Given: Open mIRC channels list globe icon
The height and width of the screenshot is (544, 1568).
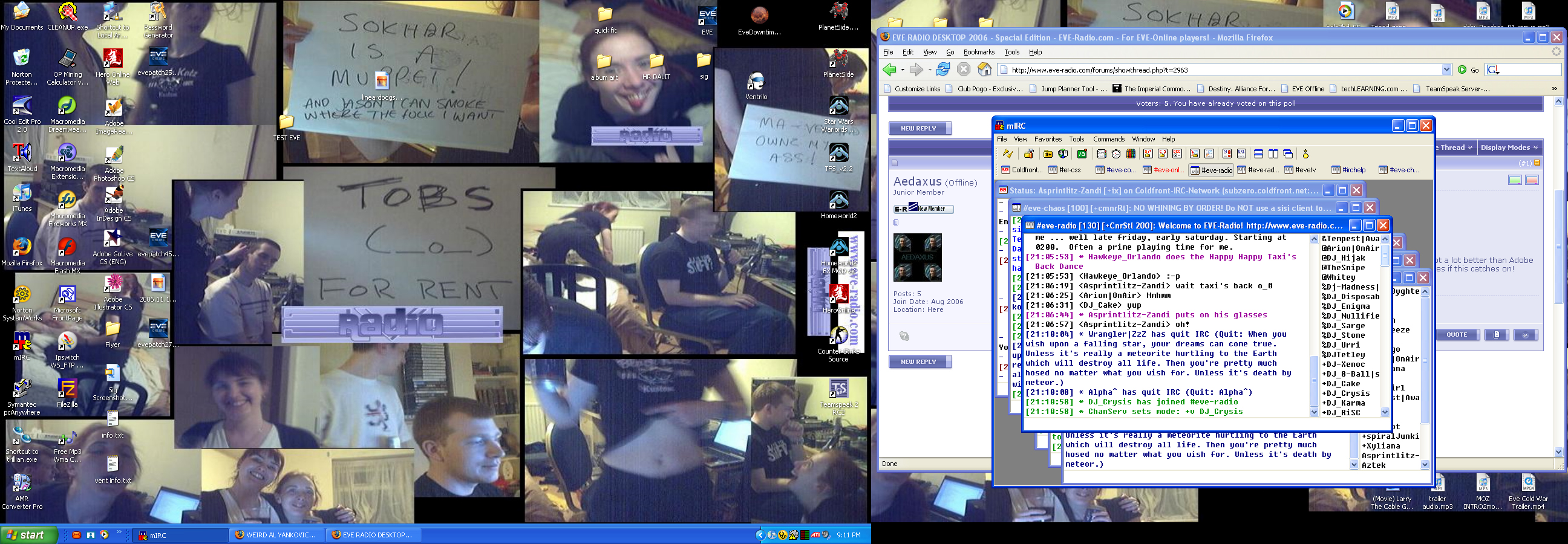Looking at the screenshot, I should [x=1063, y=154].
